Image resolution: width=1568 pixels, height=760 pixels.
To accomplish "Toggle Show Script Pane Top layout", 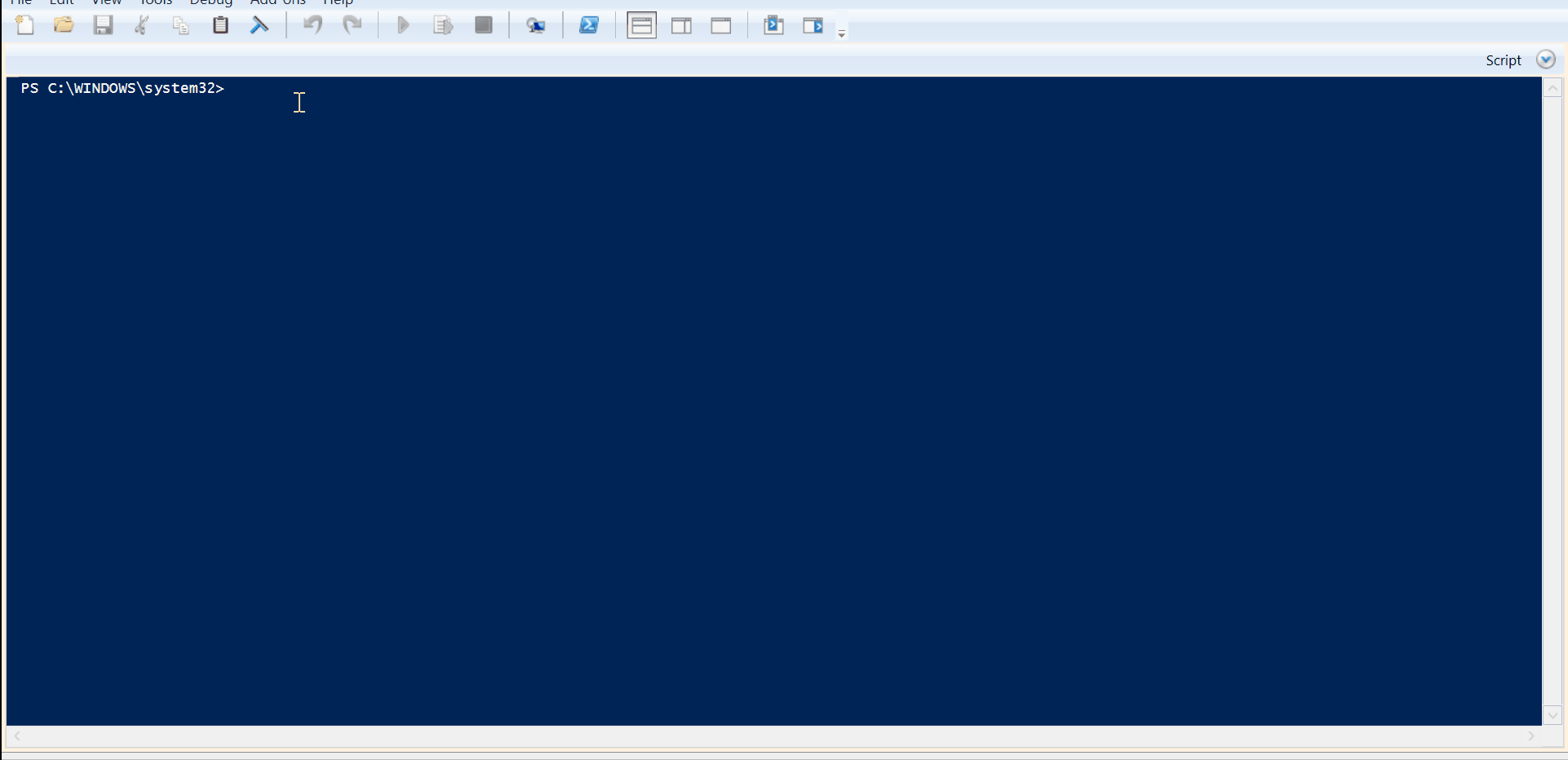I will click(641, 25).
